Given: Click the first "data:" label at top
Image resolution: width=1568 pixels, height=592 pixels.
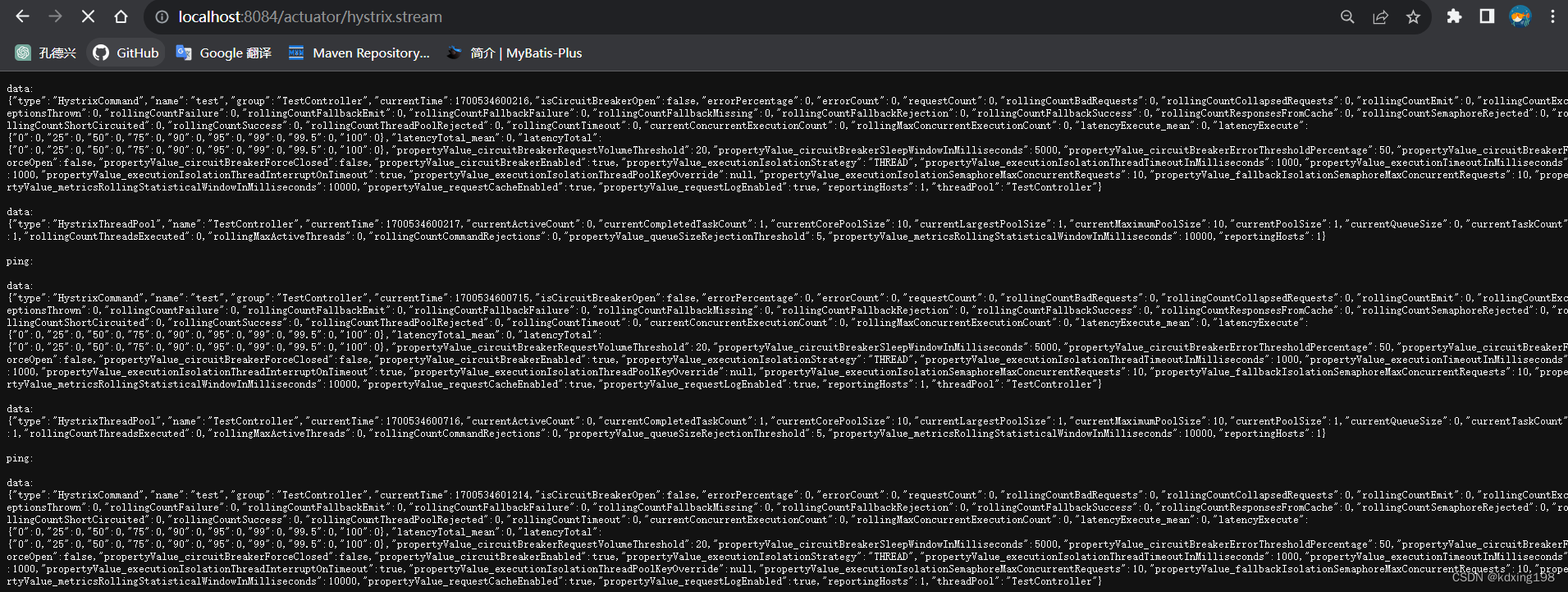Looking at the screenshot, I should [x=20, y=89].
